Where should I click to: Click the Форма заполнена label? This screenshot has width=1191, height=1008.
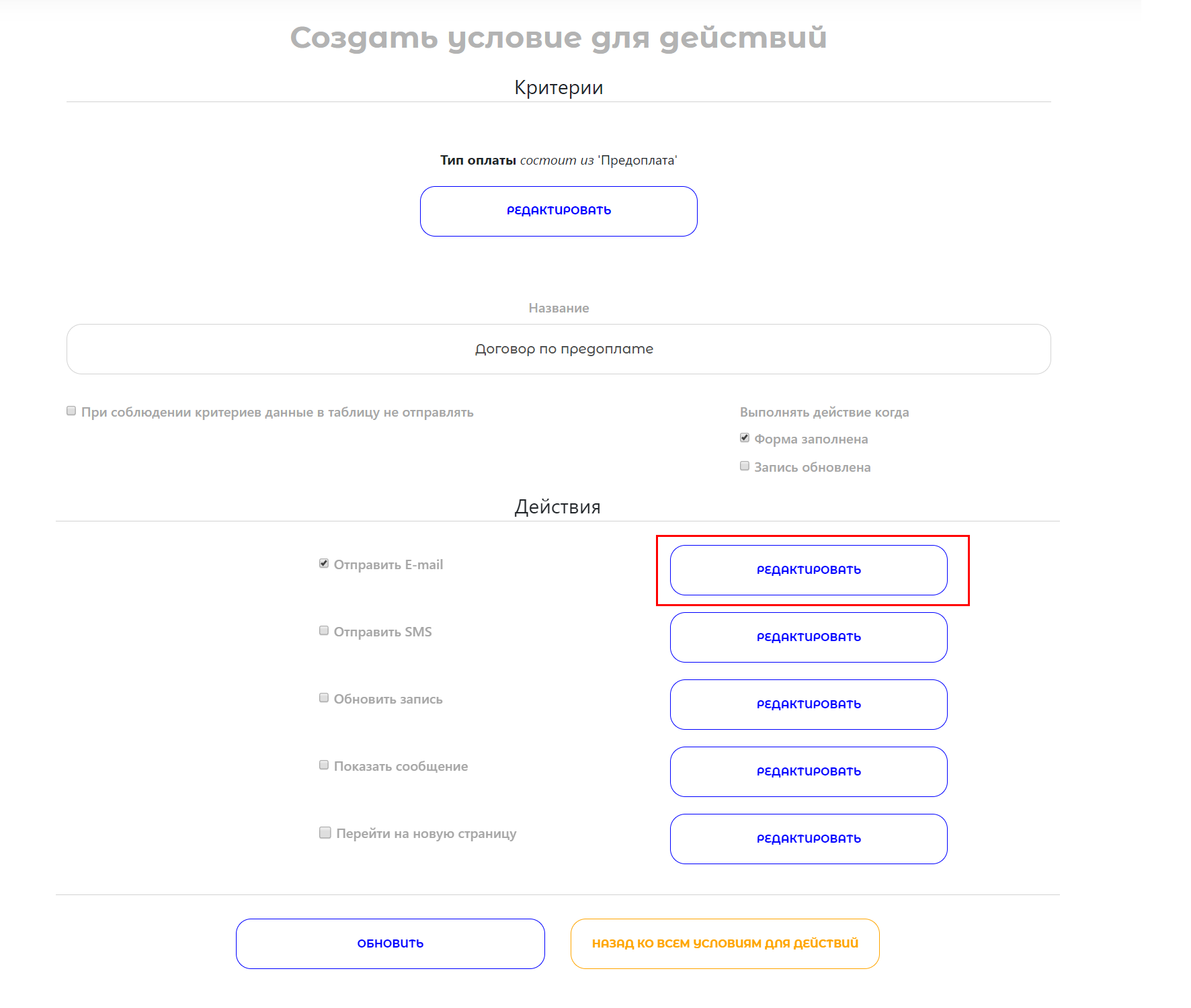coord(811,439)
